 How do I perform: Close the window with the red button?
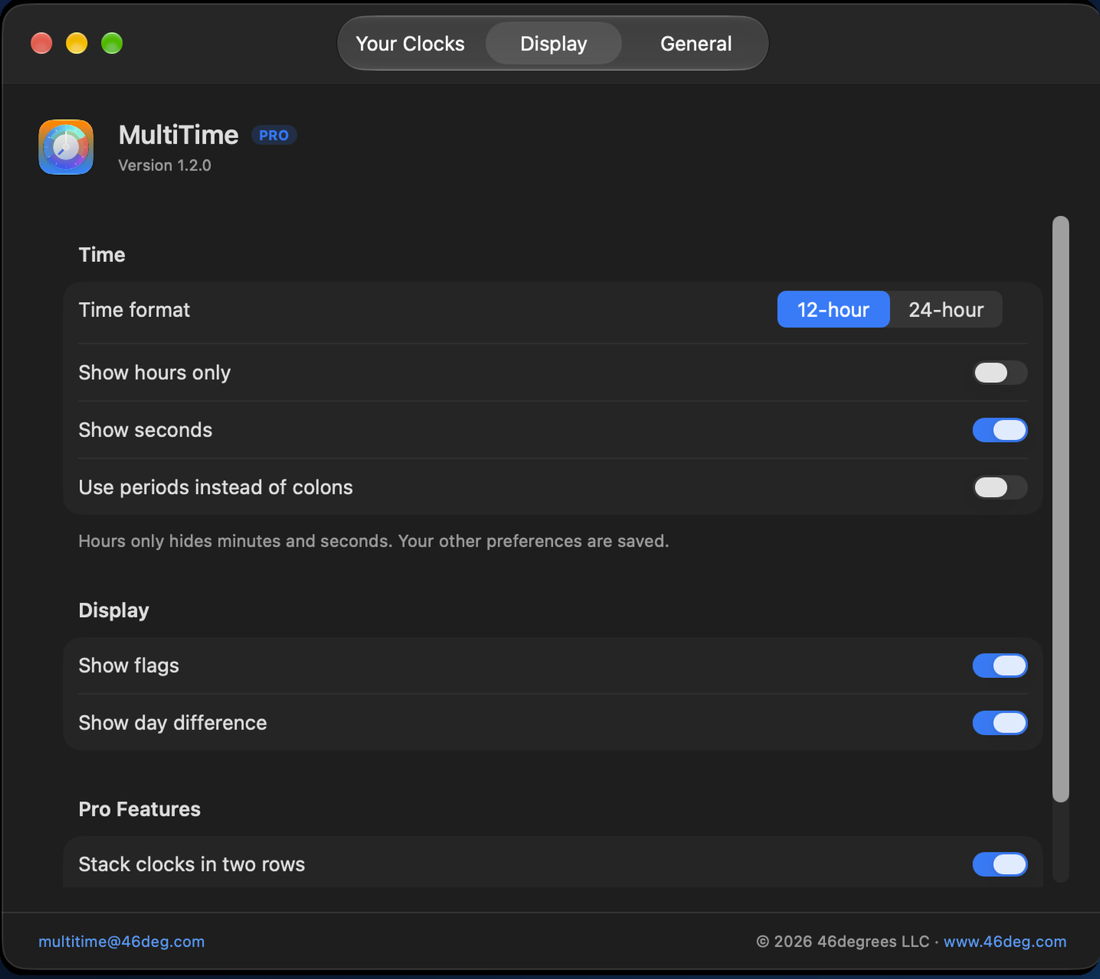[41, 43]
